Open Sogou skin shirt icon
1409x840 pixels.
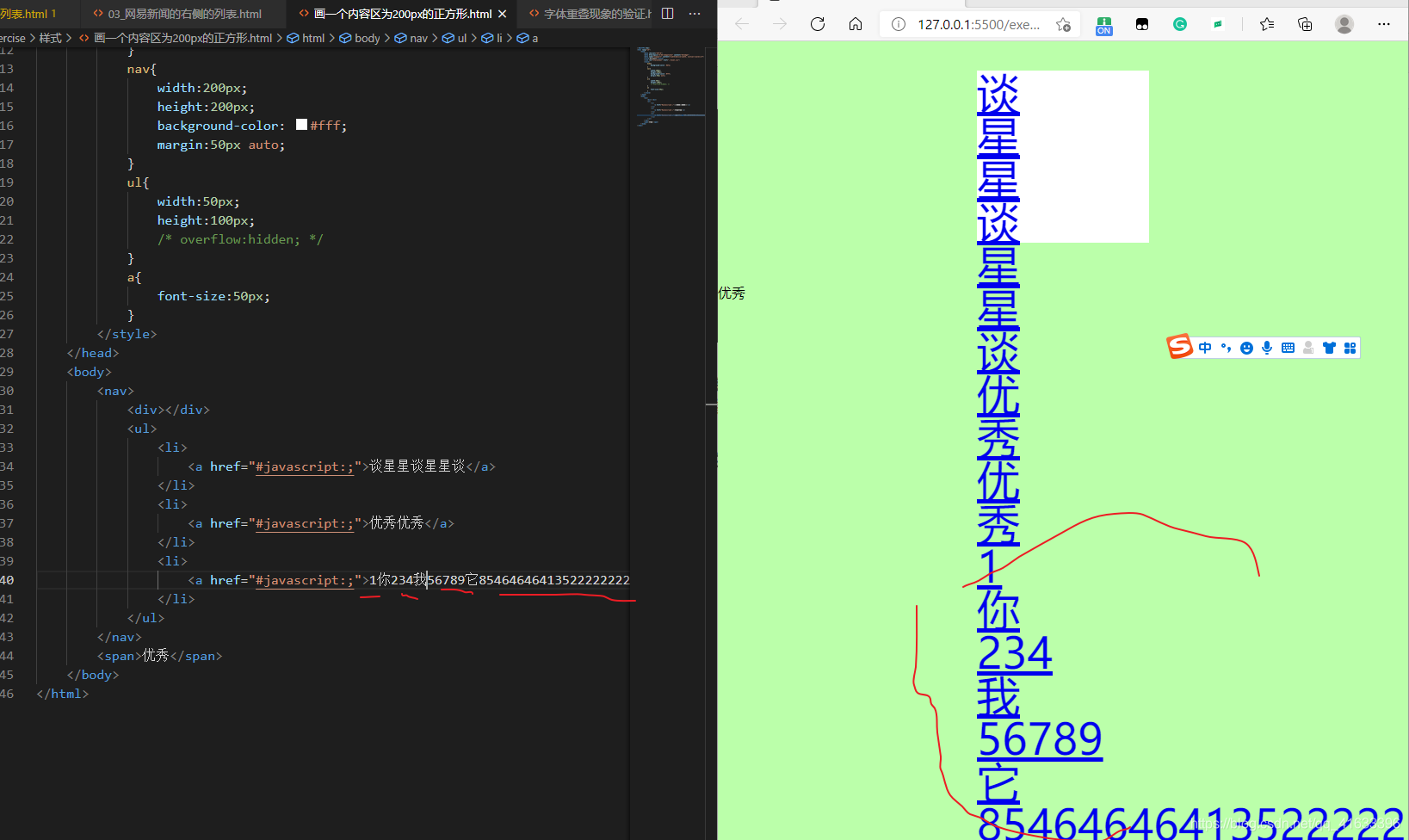(1329, 348)
